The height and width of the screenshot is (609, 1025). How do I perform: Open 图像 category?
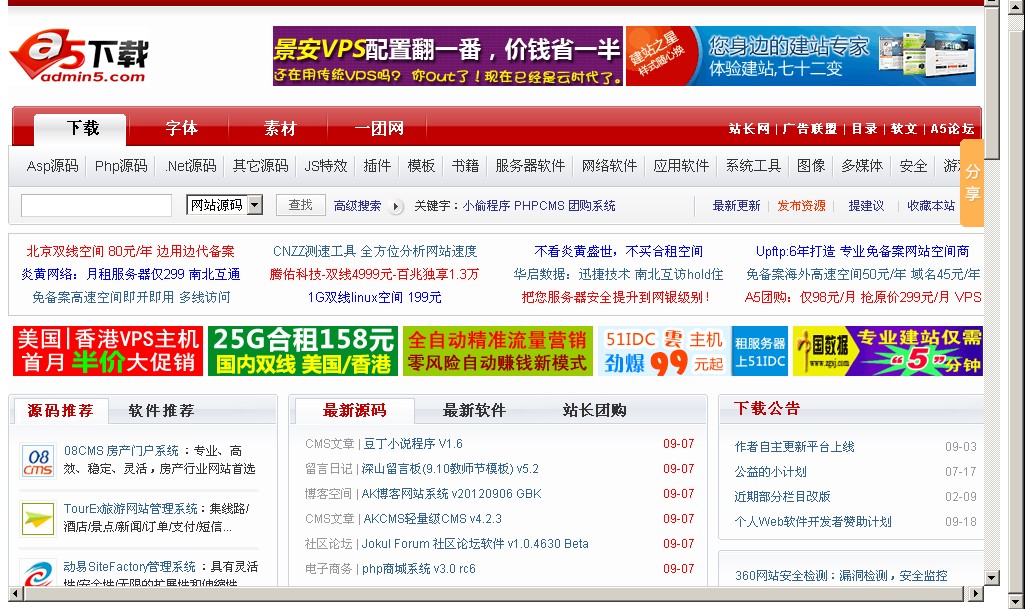pos(811,166)
